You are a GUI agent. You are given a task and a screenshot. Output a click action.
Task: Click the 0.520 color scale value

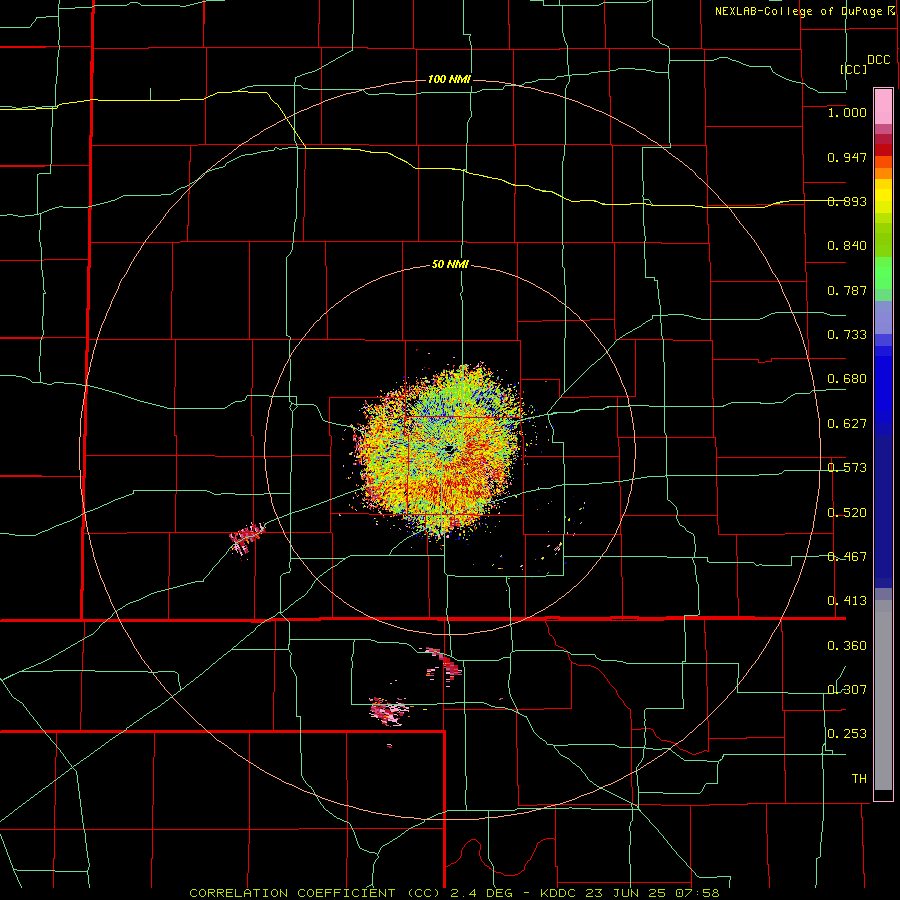click(x=847, y=513)
